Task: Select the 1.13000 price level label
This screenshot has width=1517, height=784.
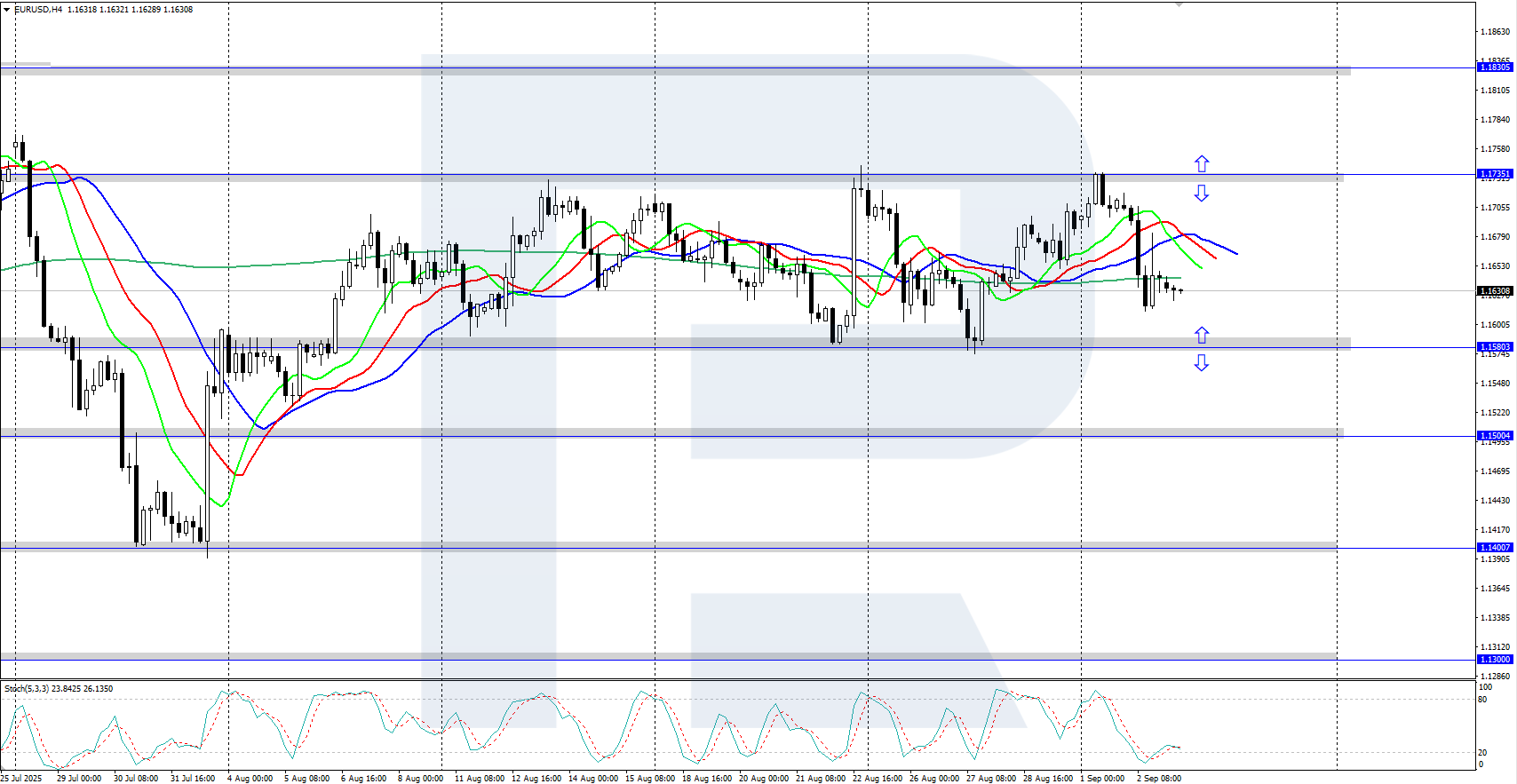Action: click(x=1494, y=660)
